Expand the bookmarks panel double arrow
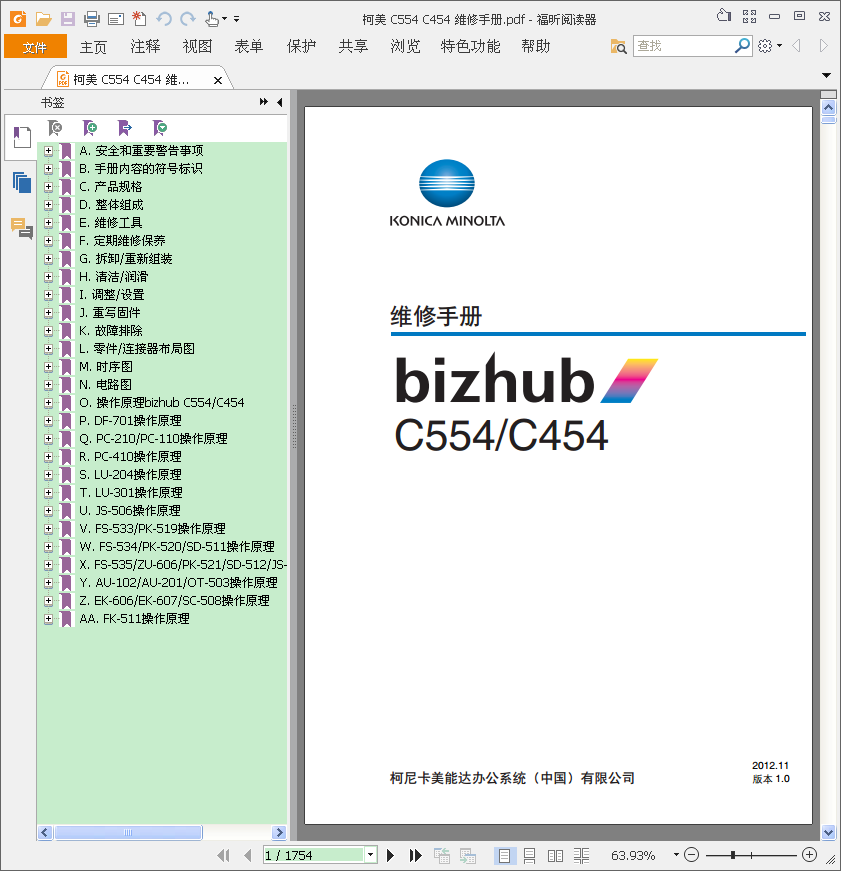Image resolution: width=841 pixels, height=871 pixels. coord(263,102)
